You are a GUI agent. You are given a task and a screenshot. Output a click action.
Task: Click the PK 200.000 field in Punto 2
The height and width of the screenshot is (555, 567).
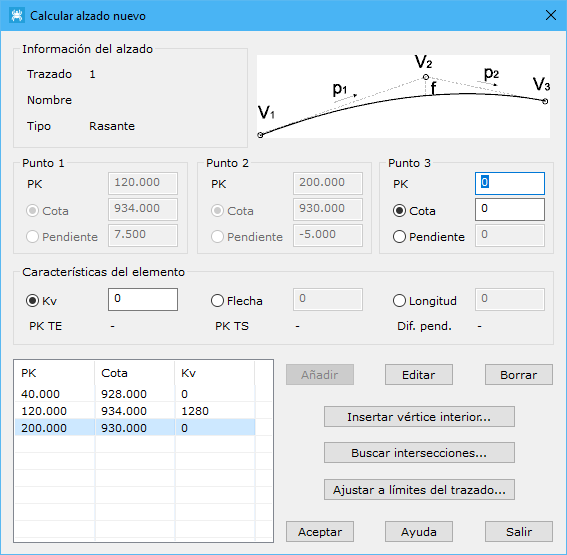tap(328, 183)
